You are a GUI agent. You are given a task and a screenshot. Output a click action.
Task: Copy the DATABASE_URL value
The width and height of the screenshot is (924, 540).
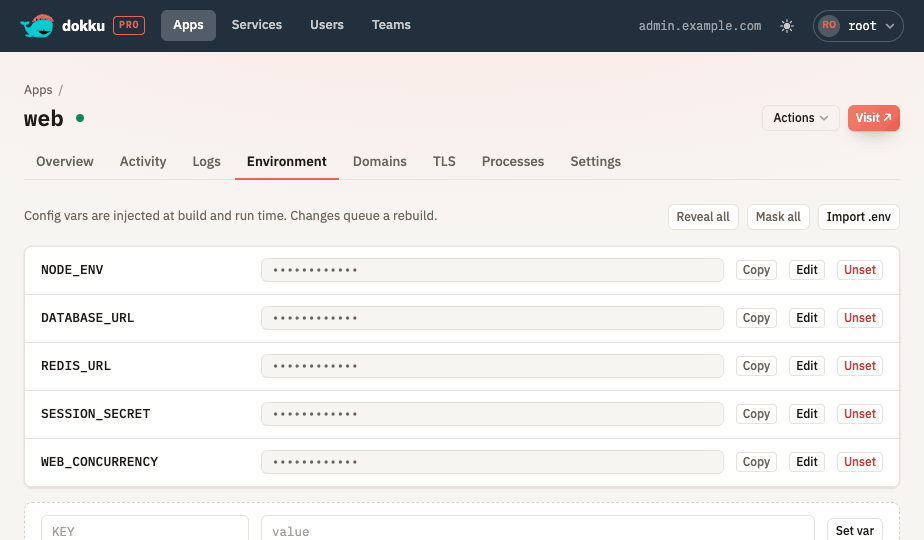756,318
